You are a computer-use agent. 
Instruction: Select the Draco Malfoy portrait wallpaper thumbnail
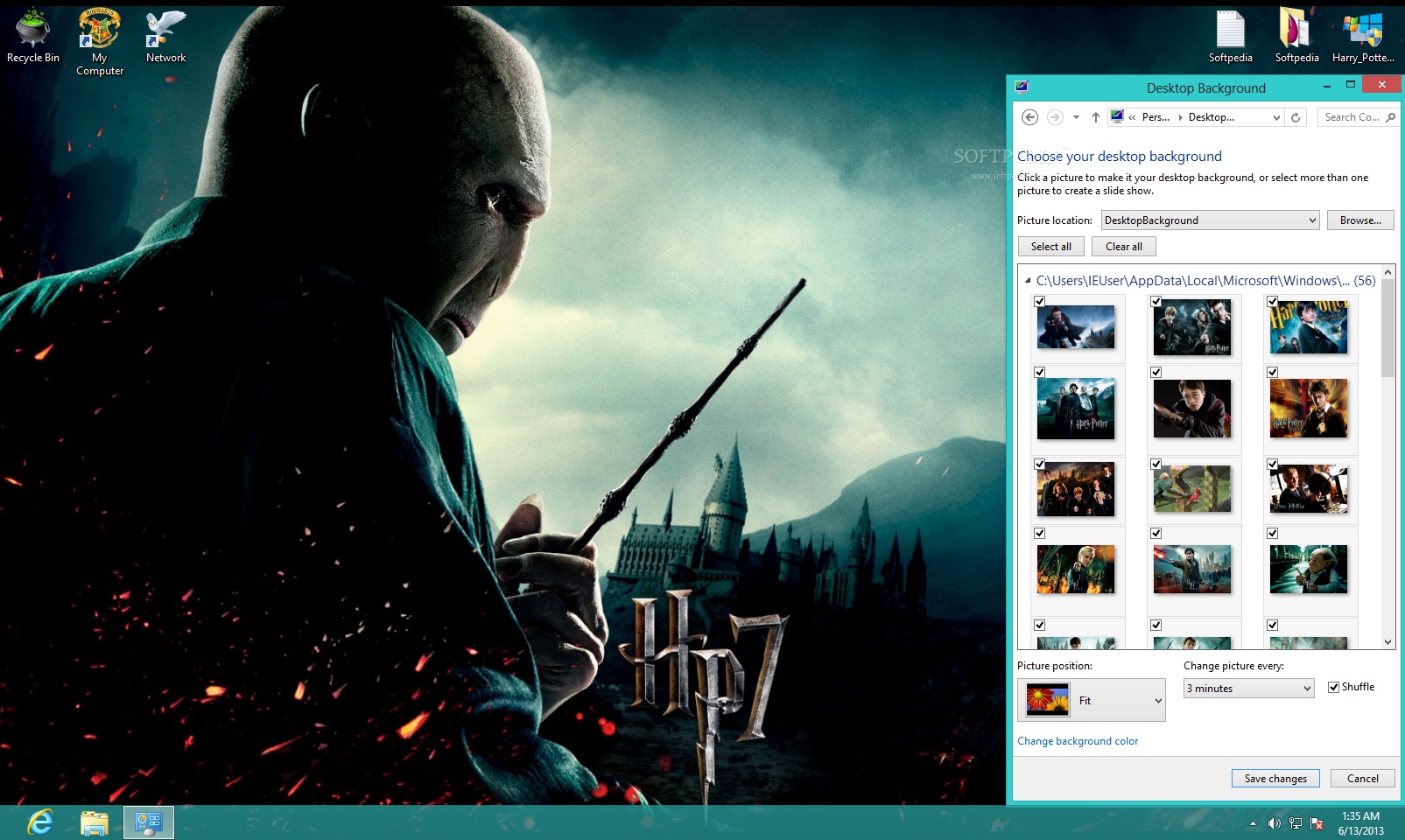1309,489
